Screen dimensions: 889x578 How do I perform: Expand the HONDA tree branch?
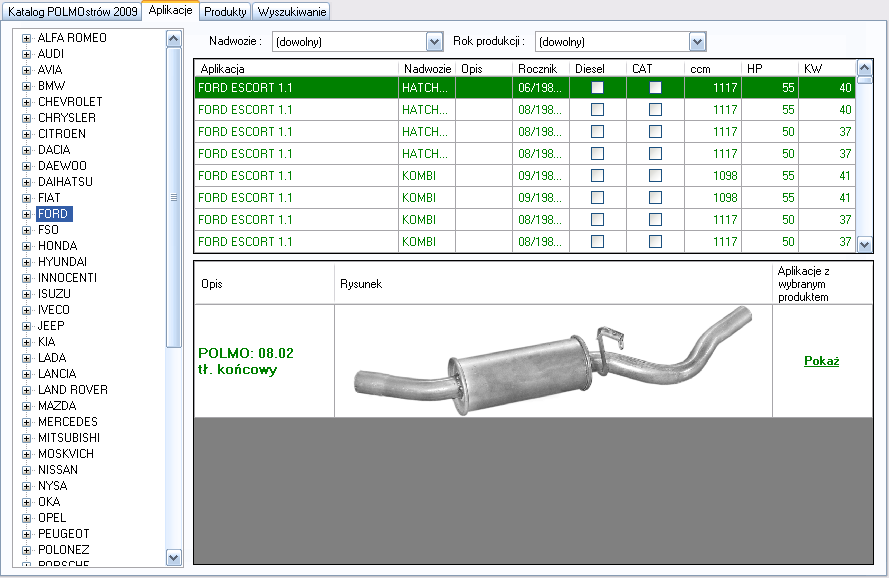26,246
